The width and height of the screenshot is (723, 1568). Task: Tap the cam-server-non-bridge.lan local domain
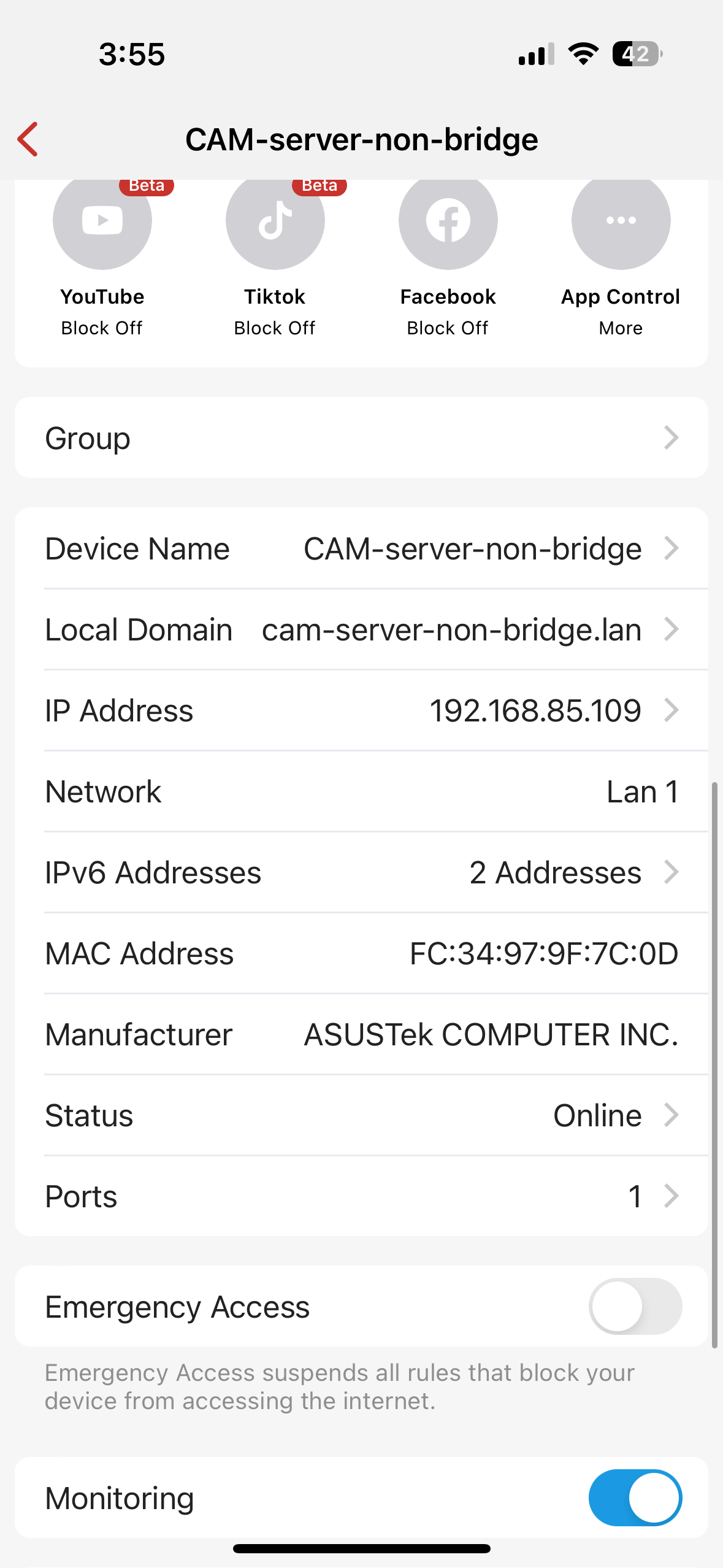click(x=451, y=630)
